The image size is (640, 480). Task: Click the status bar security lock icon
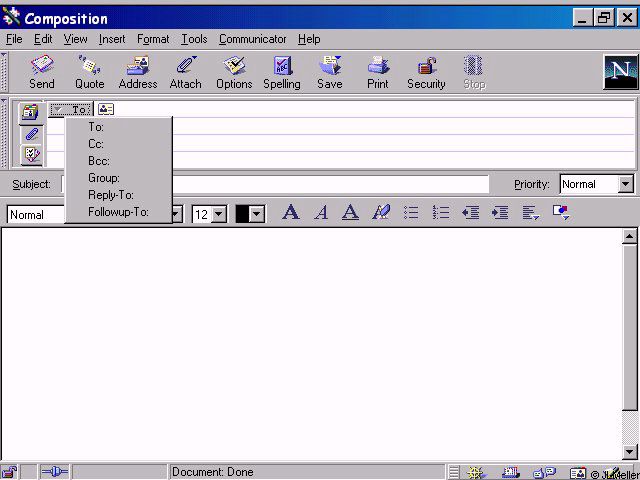(x=10, y=472)
